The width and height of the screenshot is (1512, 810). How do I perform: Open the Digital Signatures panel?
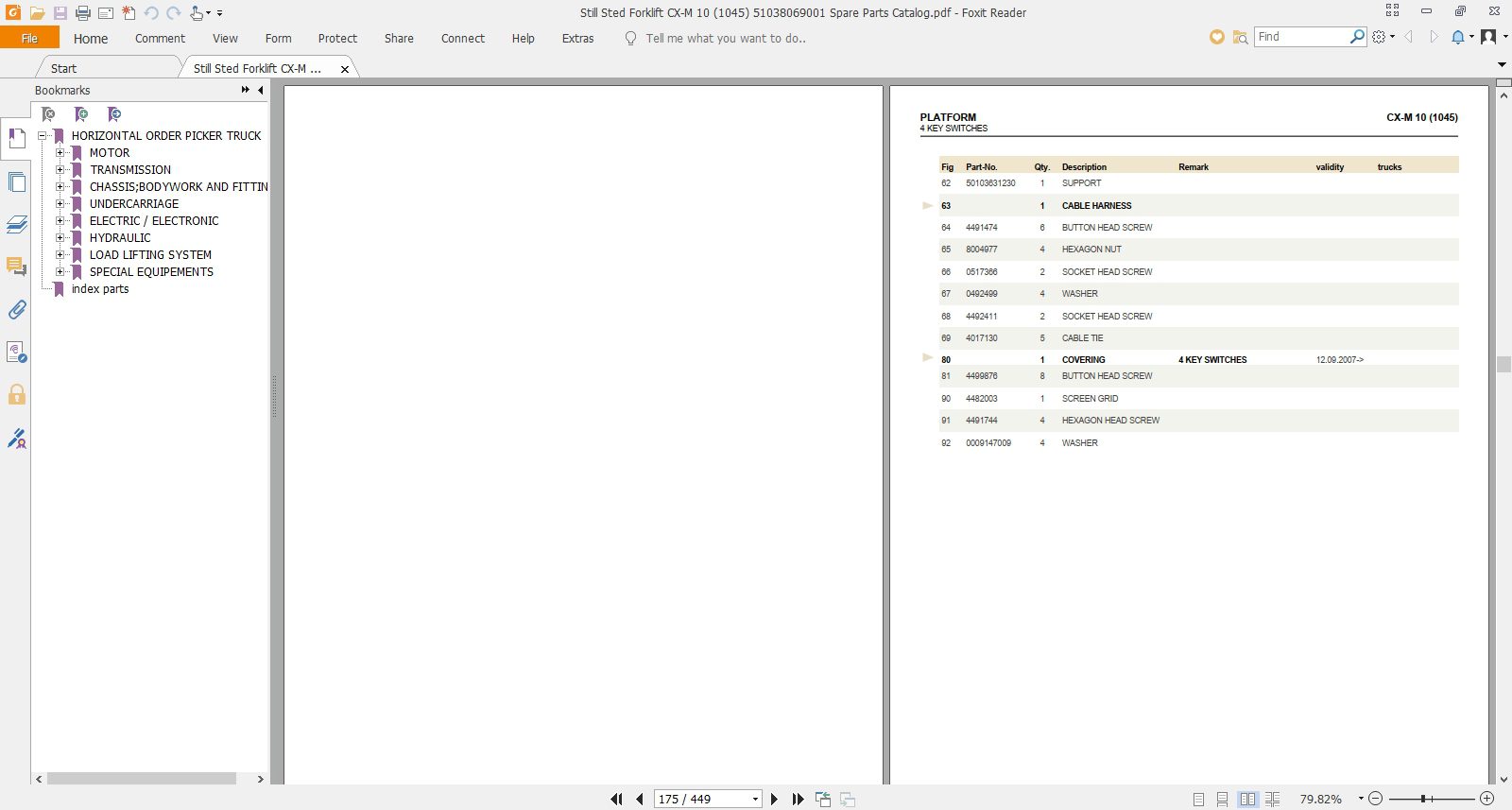pyautogui.click(x=16, y=352)
